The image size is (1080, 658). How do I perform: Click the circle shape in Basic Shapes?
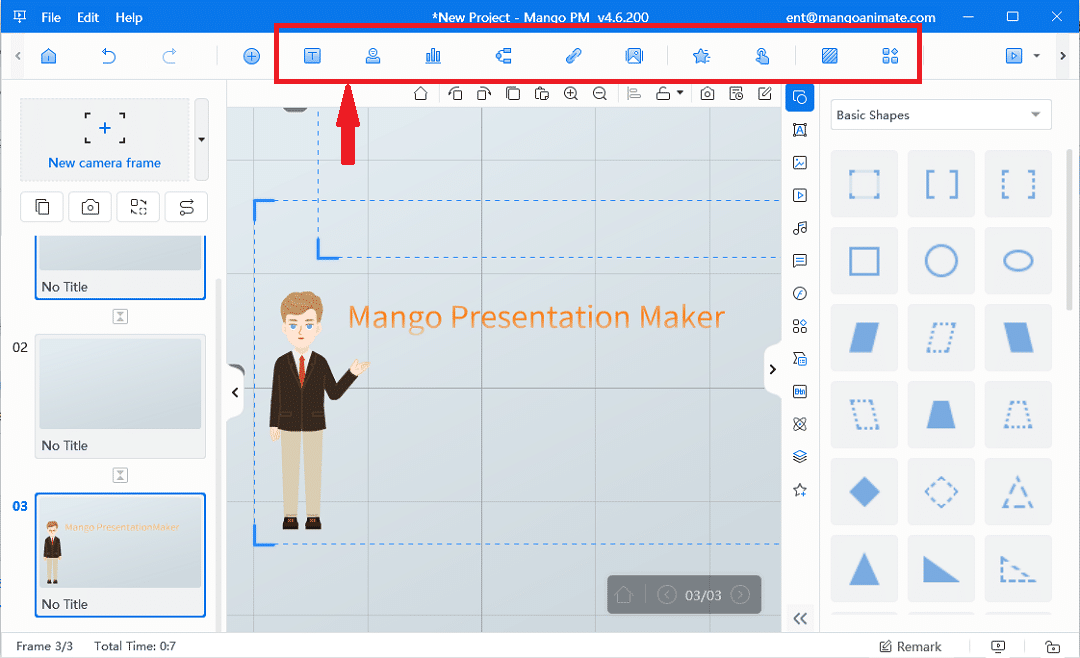[941, 262]
